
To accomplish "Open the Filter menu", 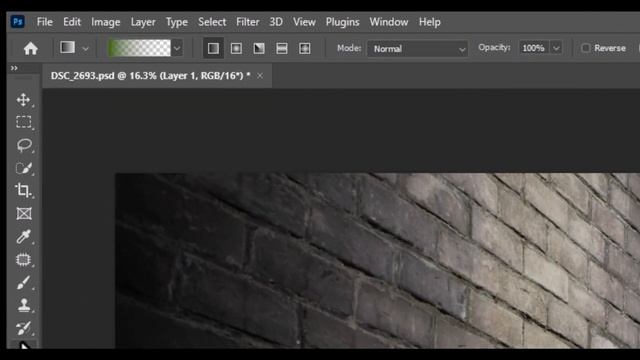I will pos(247,22).
